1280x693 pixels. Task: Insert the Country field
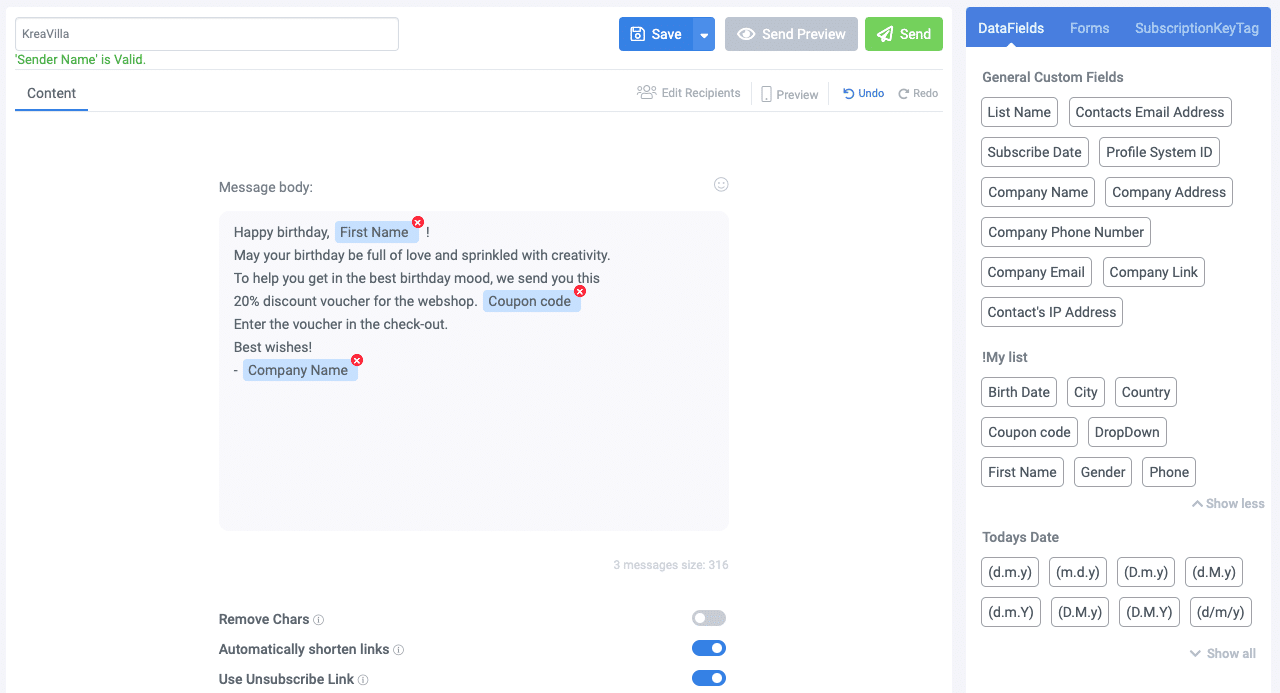1146,392
